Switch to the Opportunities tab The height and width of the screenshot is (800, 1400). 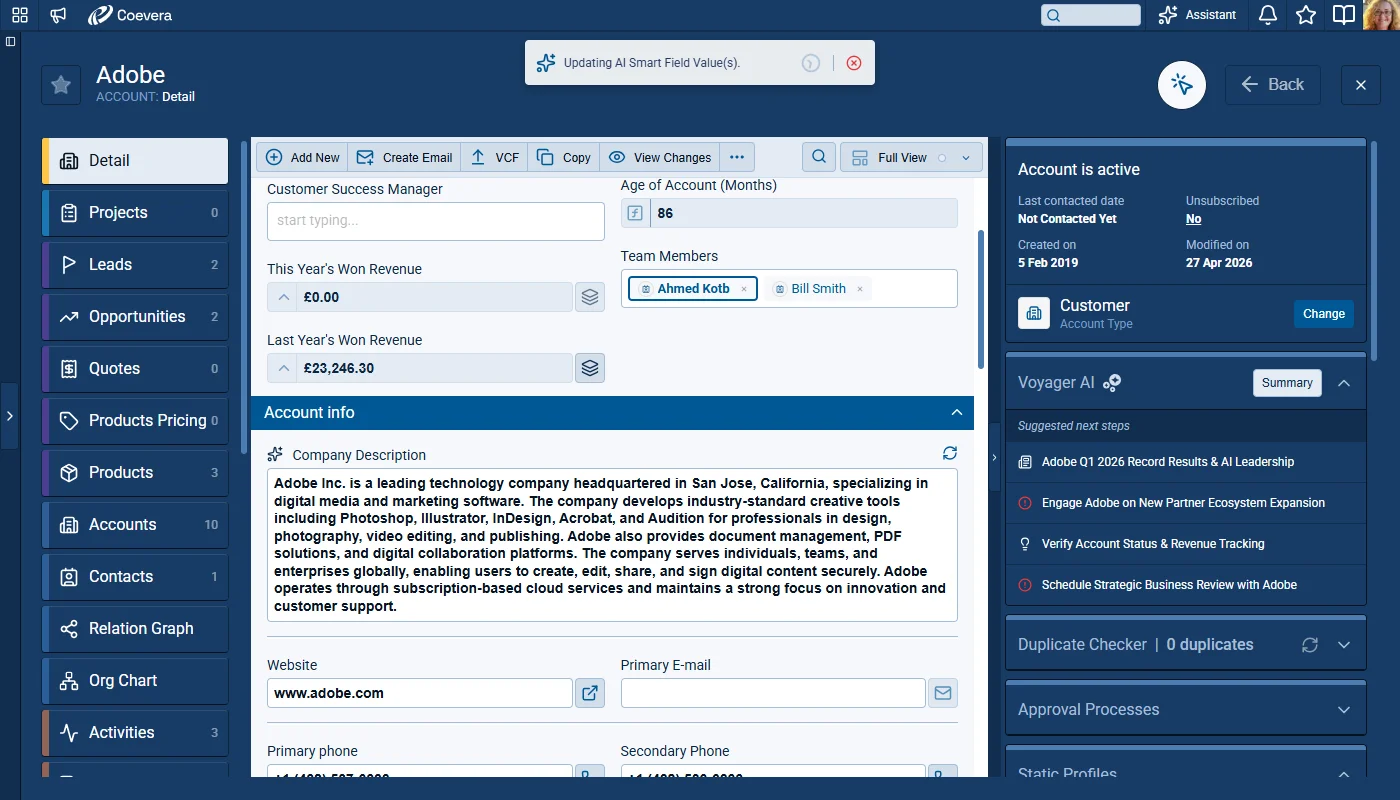[x=135, y=317]
